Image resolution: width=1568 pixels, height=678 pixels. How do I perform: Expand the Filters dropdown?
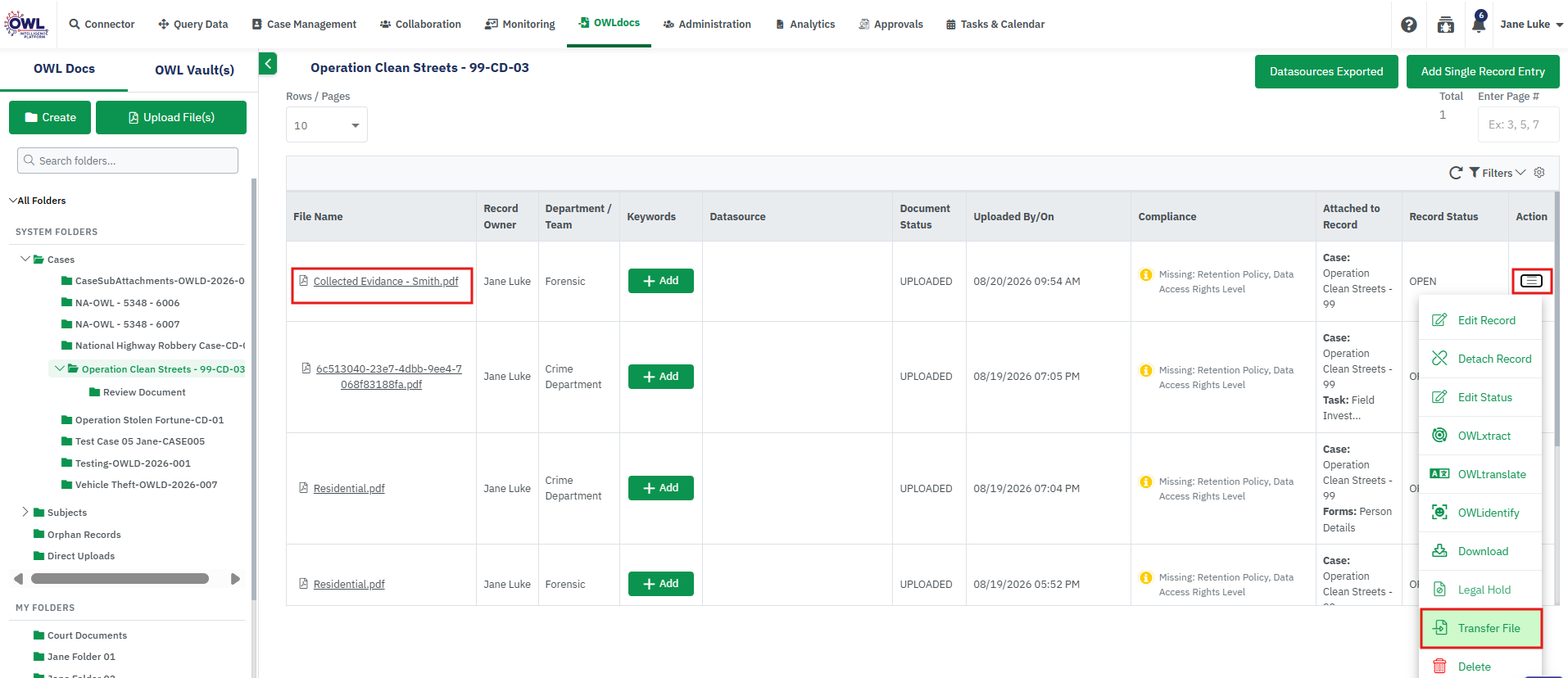pos(1498,173)
